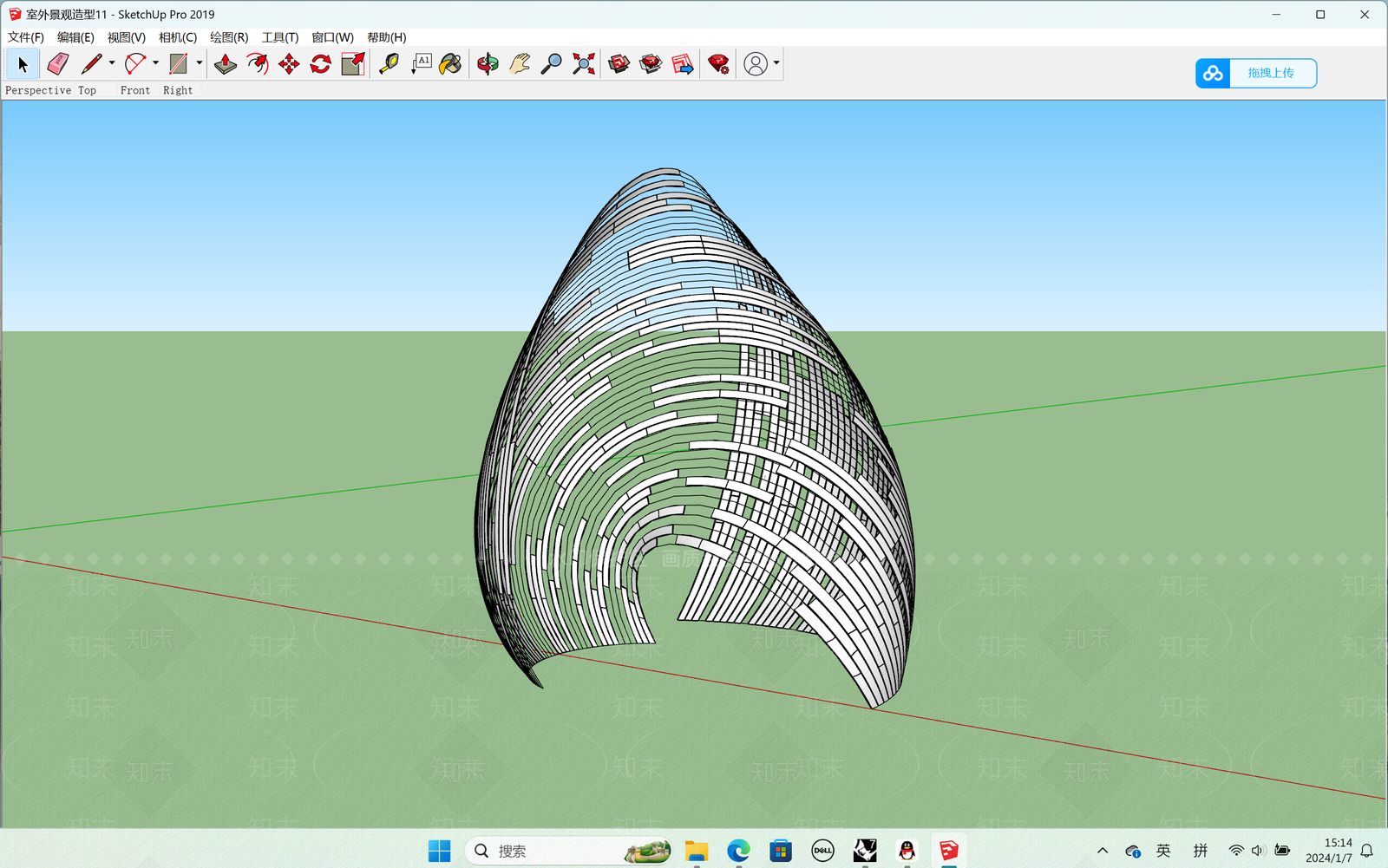Screen dimensions: 1388x868
Task: Choose the Rotate tool
Action: 321,64
